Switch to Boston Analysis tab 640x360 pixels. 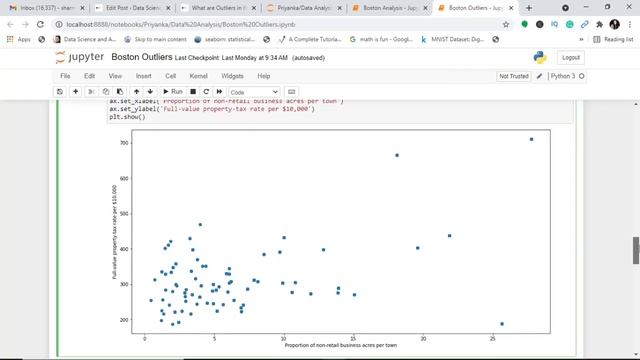point(390,8)
